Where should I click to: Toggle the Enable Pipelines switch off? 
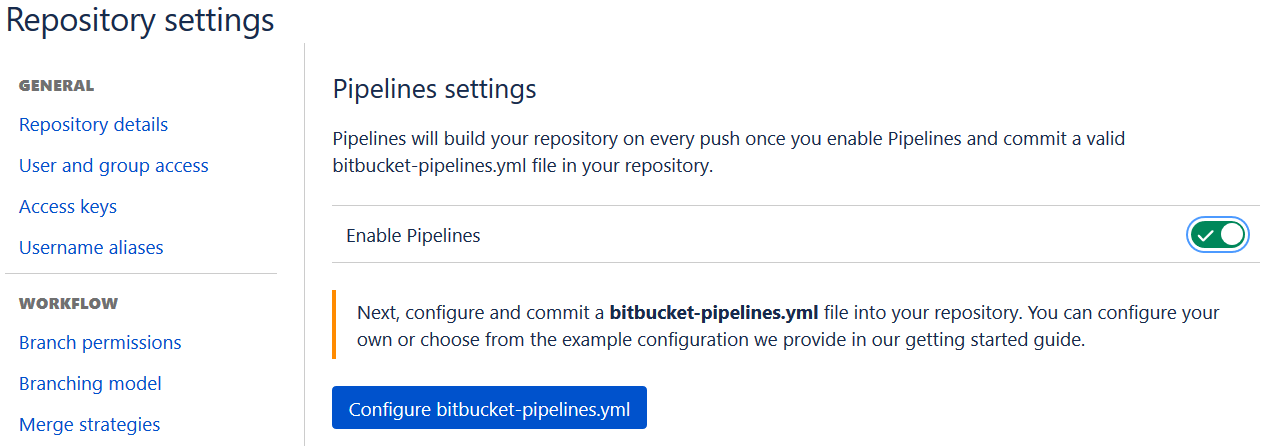tap(1218, 235)
